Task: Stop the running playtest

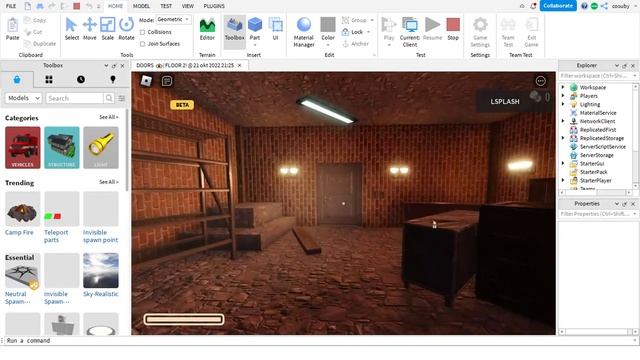Action: click(453, 29)
